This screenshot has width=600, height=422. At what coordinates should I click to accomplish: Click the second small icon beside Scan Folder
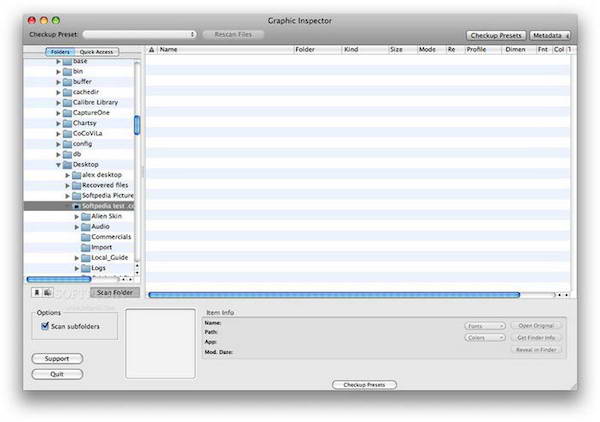[47, 293]
